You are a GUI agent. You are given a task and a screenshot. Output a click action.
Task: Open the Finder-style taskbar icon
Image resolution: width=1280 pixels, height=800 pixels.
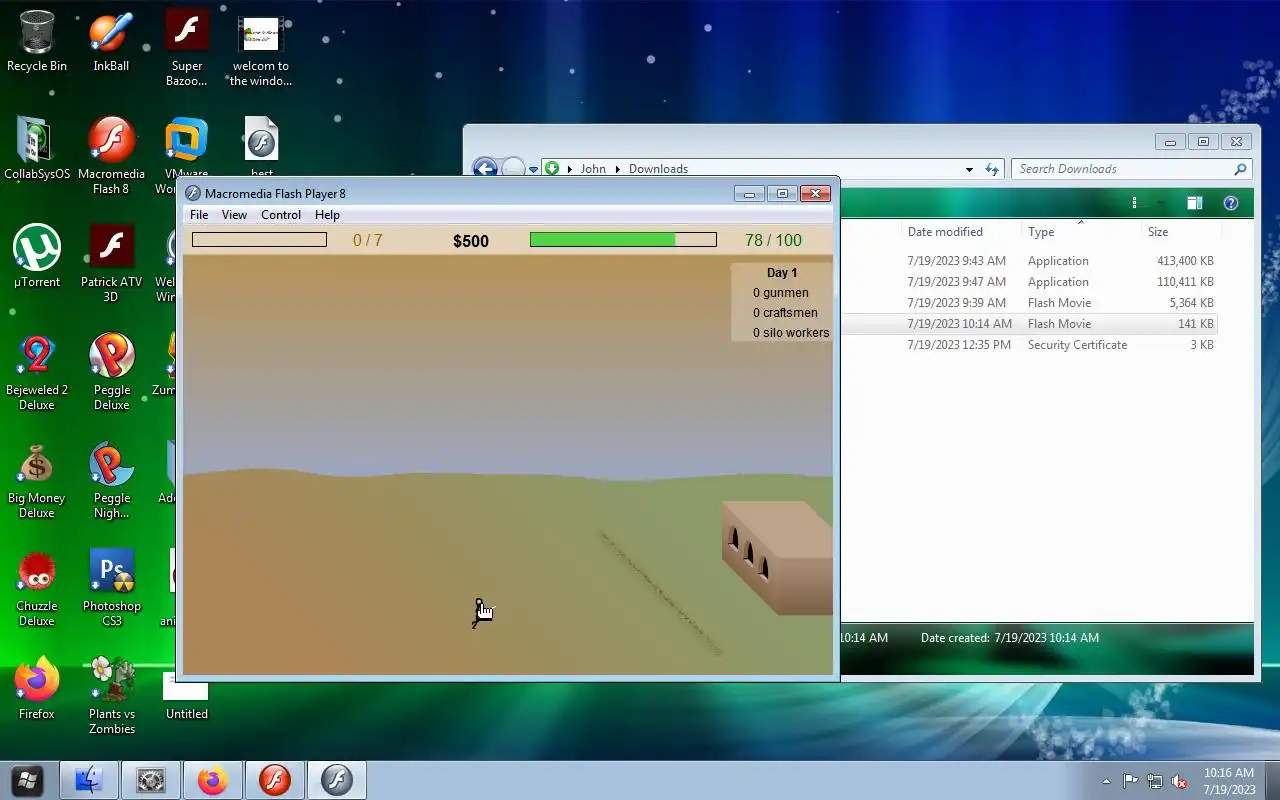point(89,780)
